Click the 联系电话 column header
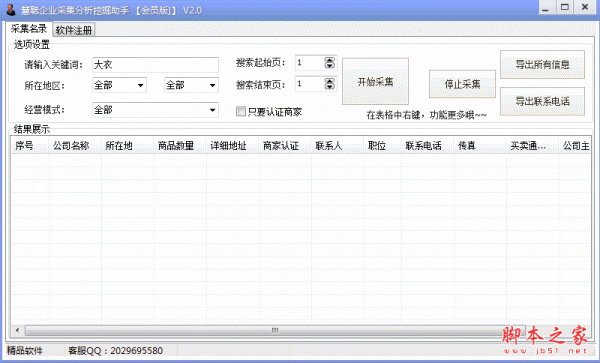 (428, 145)
